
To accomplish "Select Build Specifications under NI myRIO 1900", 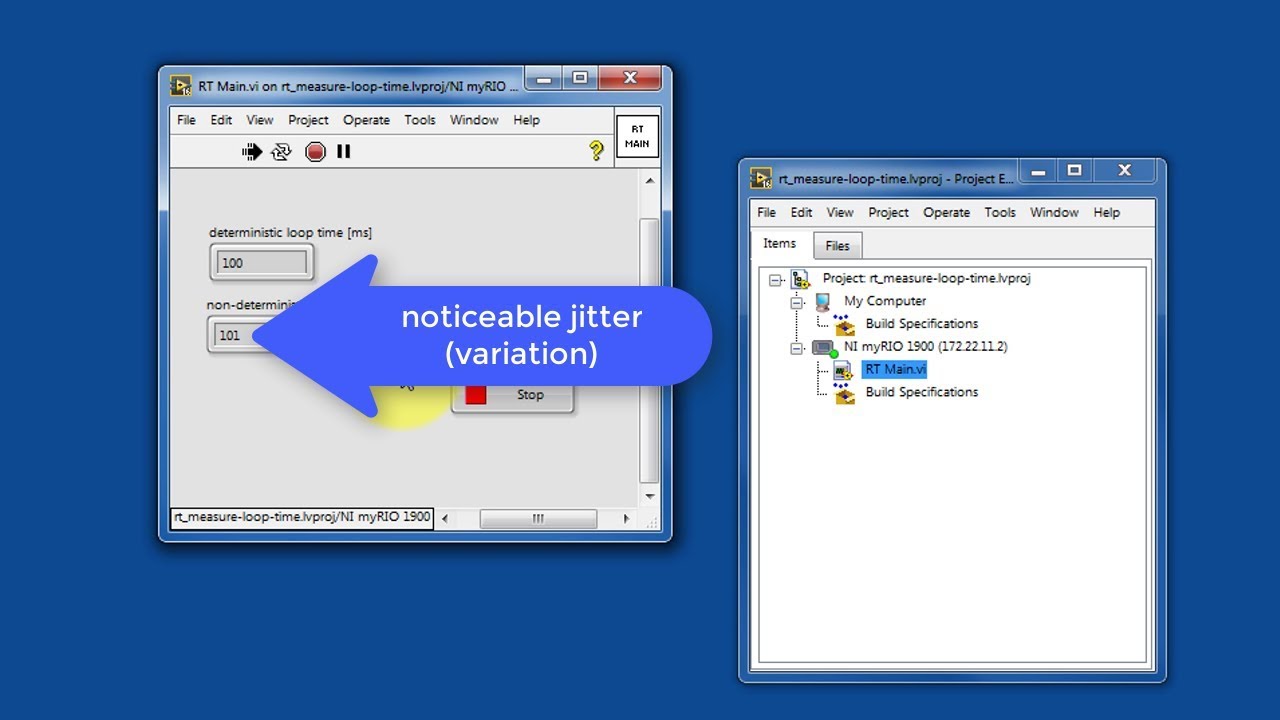I will pos(922,393).
